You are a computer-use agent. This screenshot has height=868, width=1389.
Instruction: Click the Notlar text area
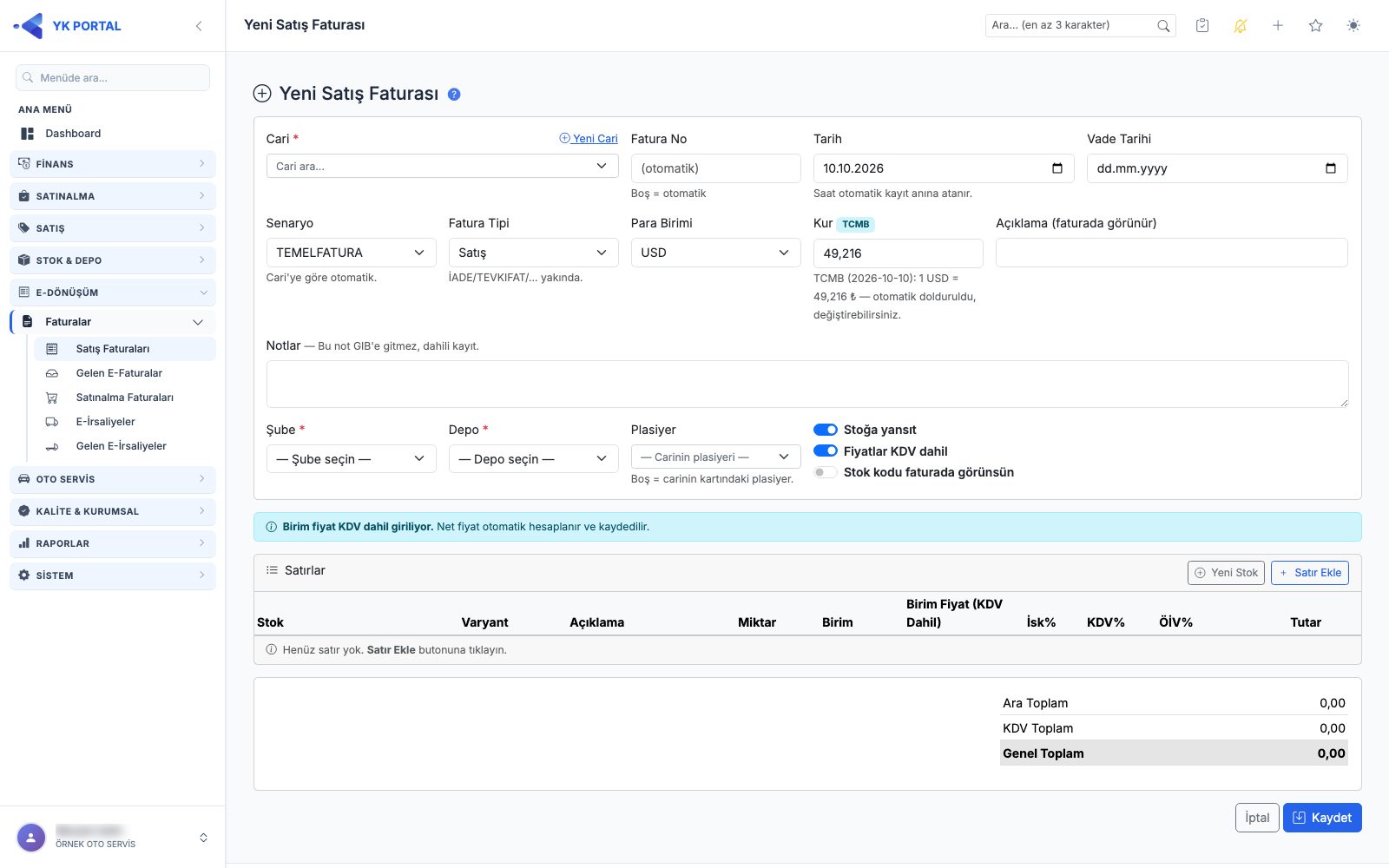(x=807, y=384)
